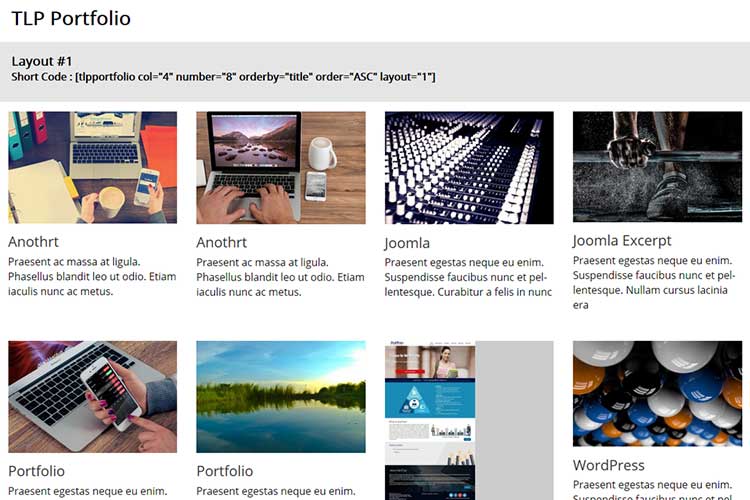Image resolution: width=750 pixels, height=500 pixels.
Task: Click the description text under Joomla title
Action: pyautogui.click(x=468, y=277)
